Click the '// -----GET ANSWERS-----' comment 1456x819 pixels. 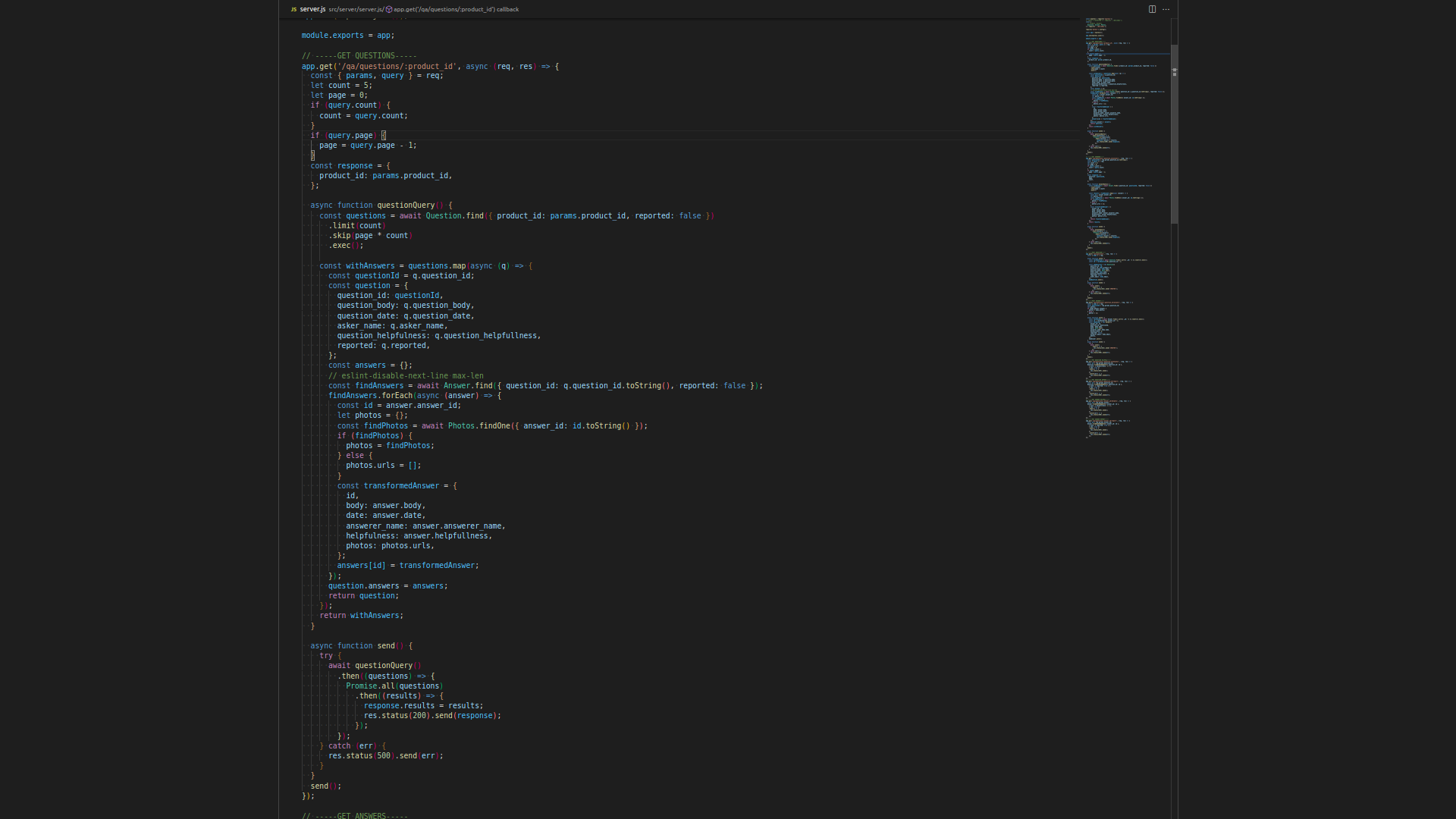(x=355, y=815)
